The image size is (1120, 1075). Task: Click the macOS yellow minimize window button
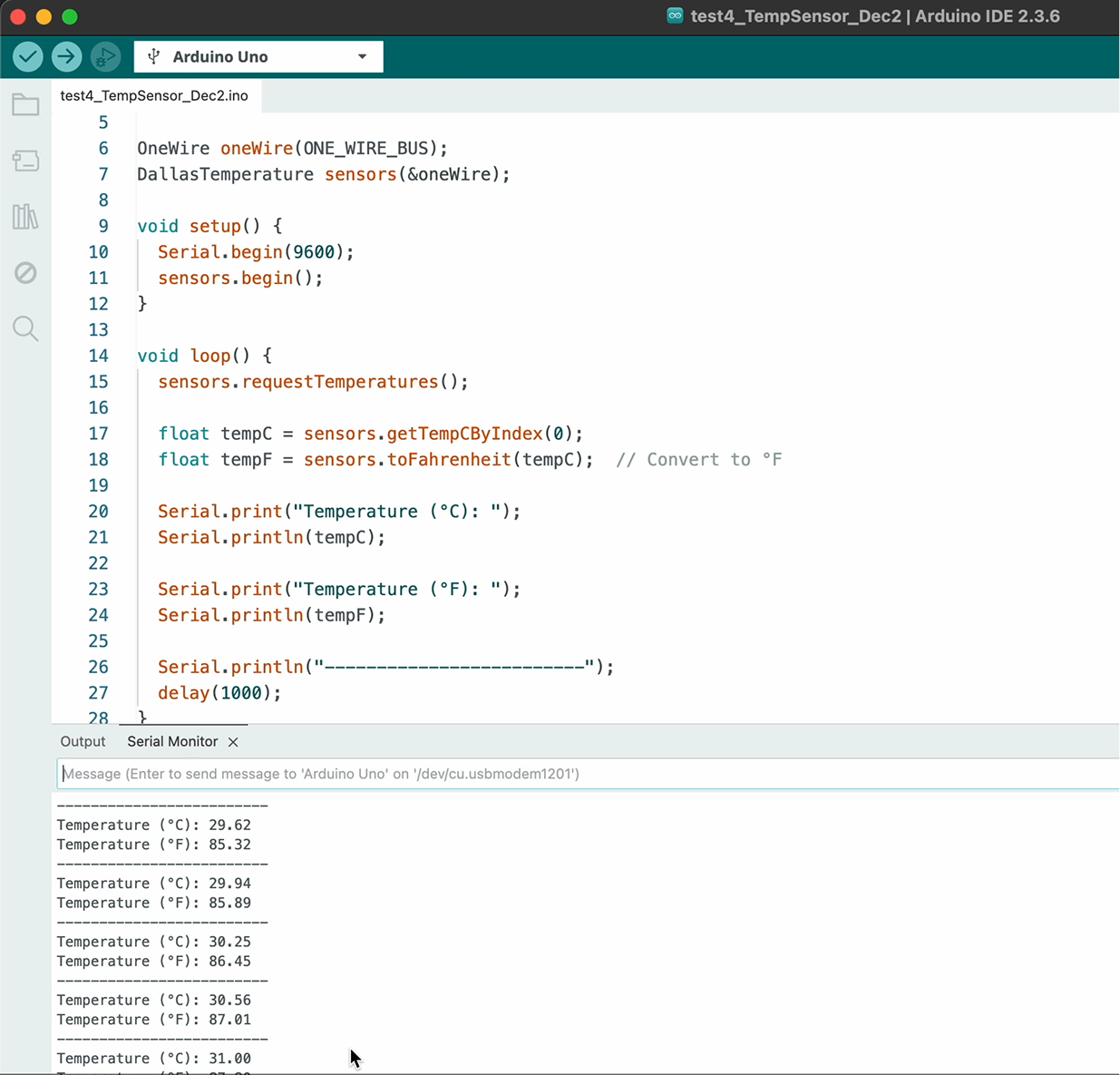(44, 16)
